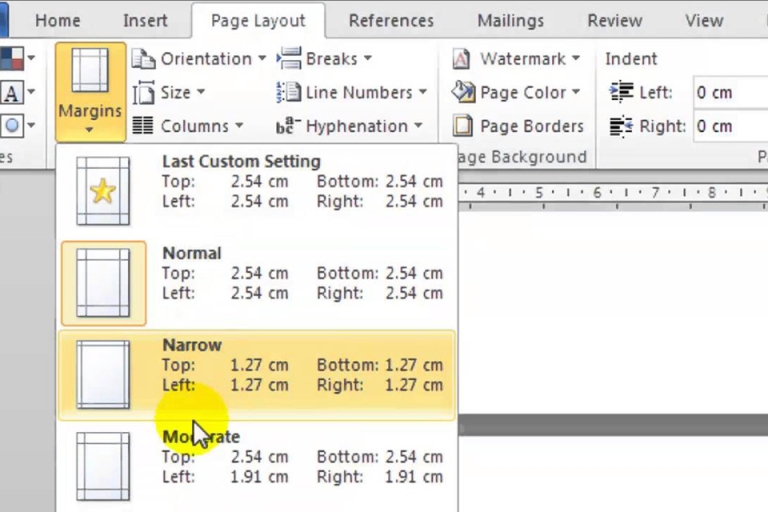Click the Size page icon
The width and height of the screenshot is (768, 512).
tap(144, 93)
